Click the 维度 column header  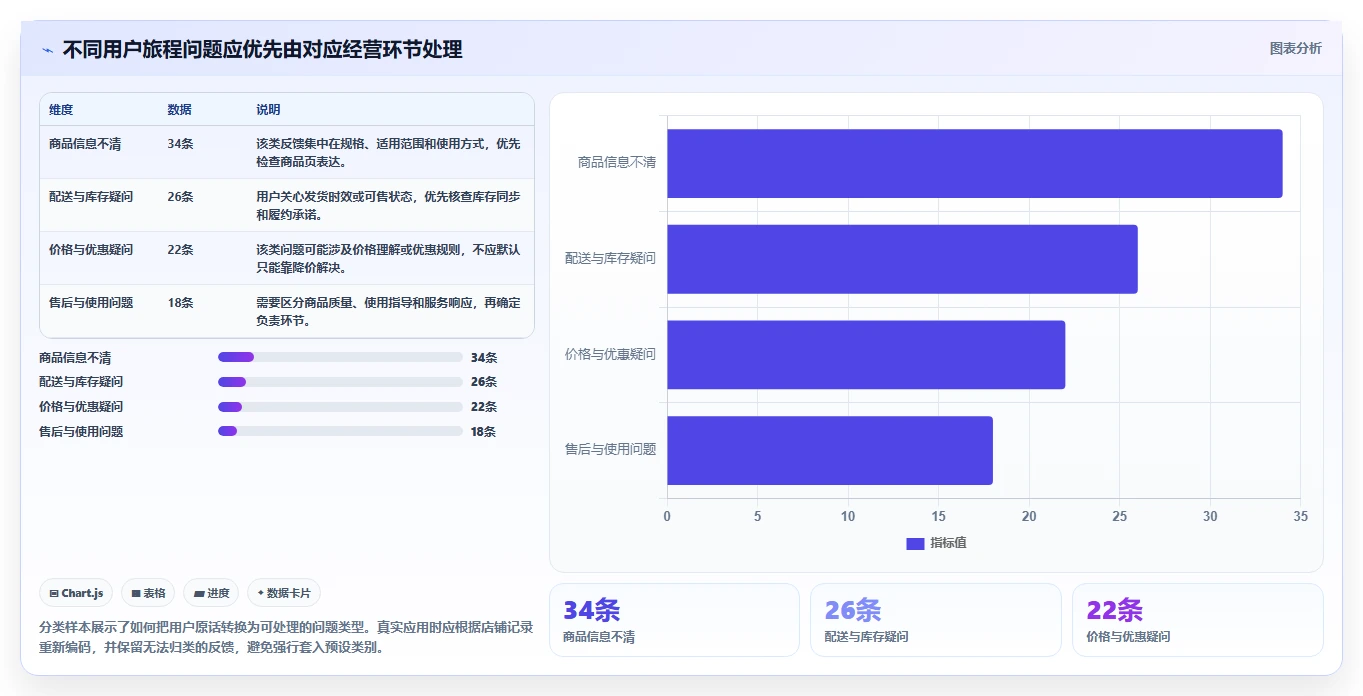point(61,110)
